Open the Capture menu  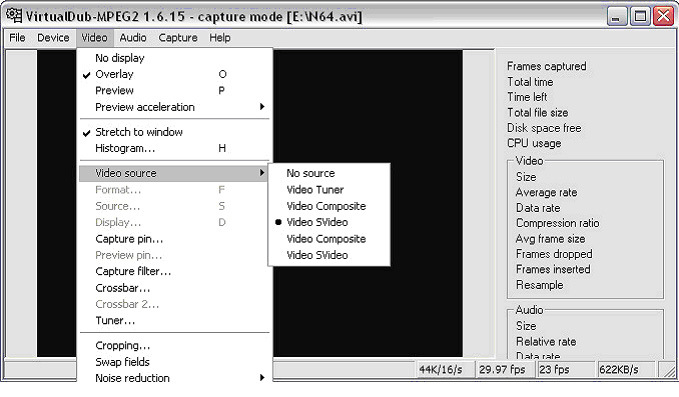coord(178,38)
